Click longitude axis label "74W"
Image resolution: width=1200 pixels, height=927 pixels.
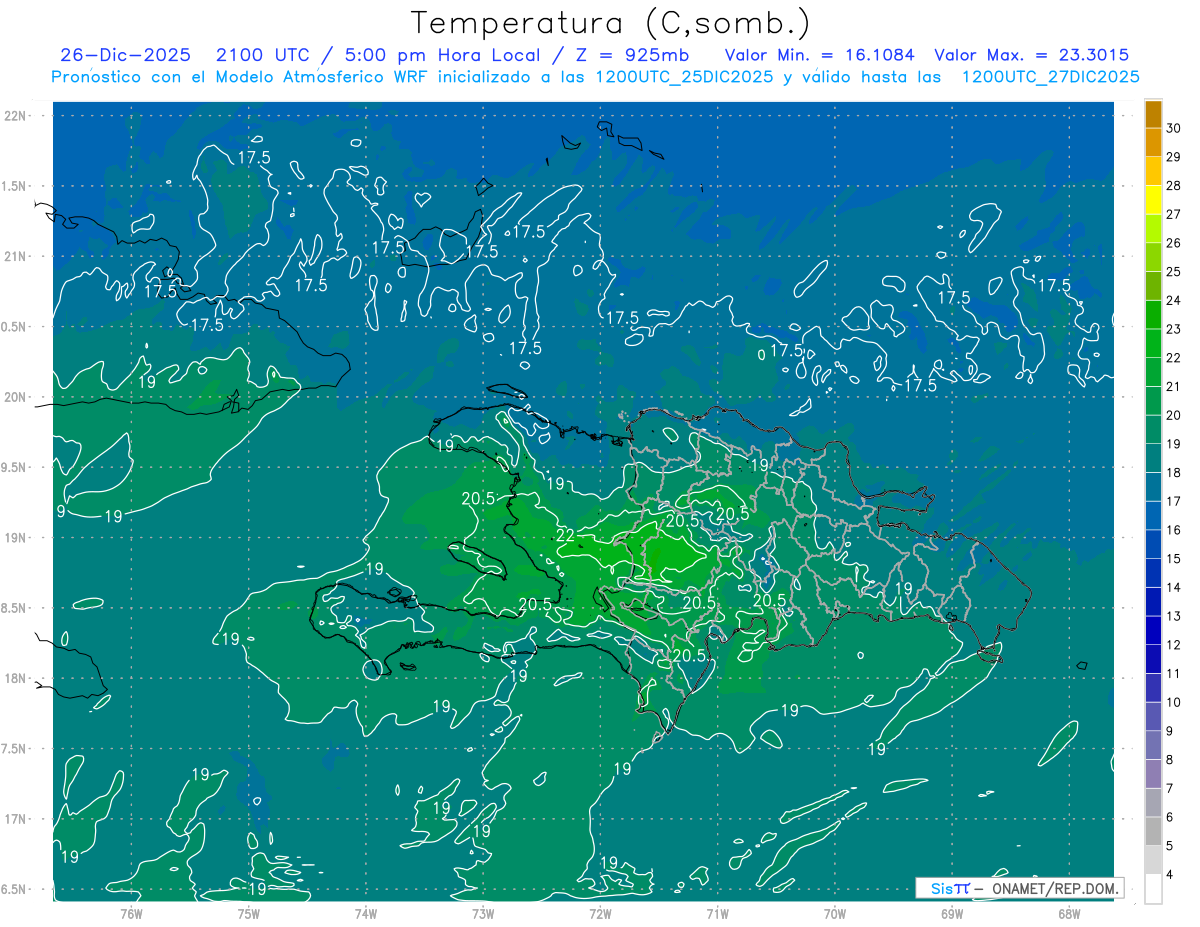tap(365, 914)
